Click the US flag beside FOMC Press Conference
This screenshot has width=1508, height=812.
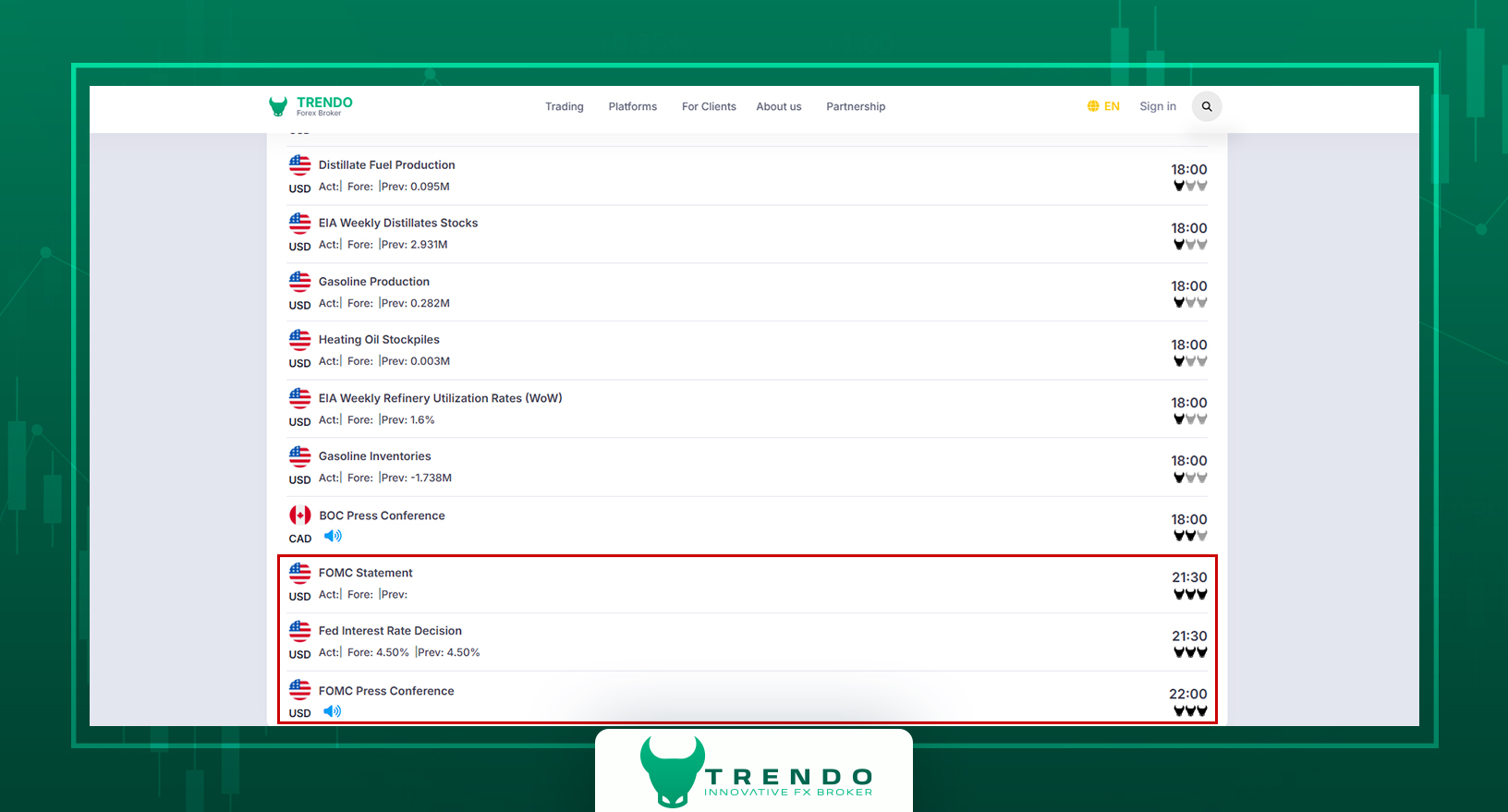tap(299, 689)
